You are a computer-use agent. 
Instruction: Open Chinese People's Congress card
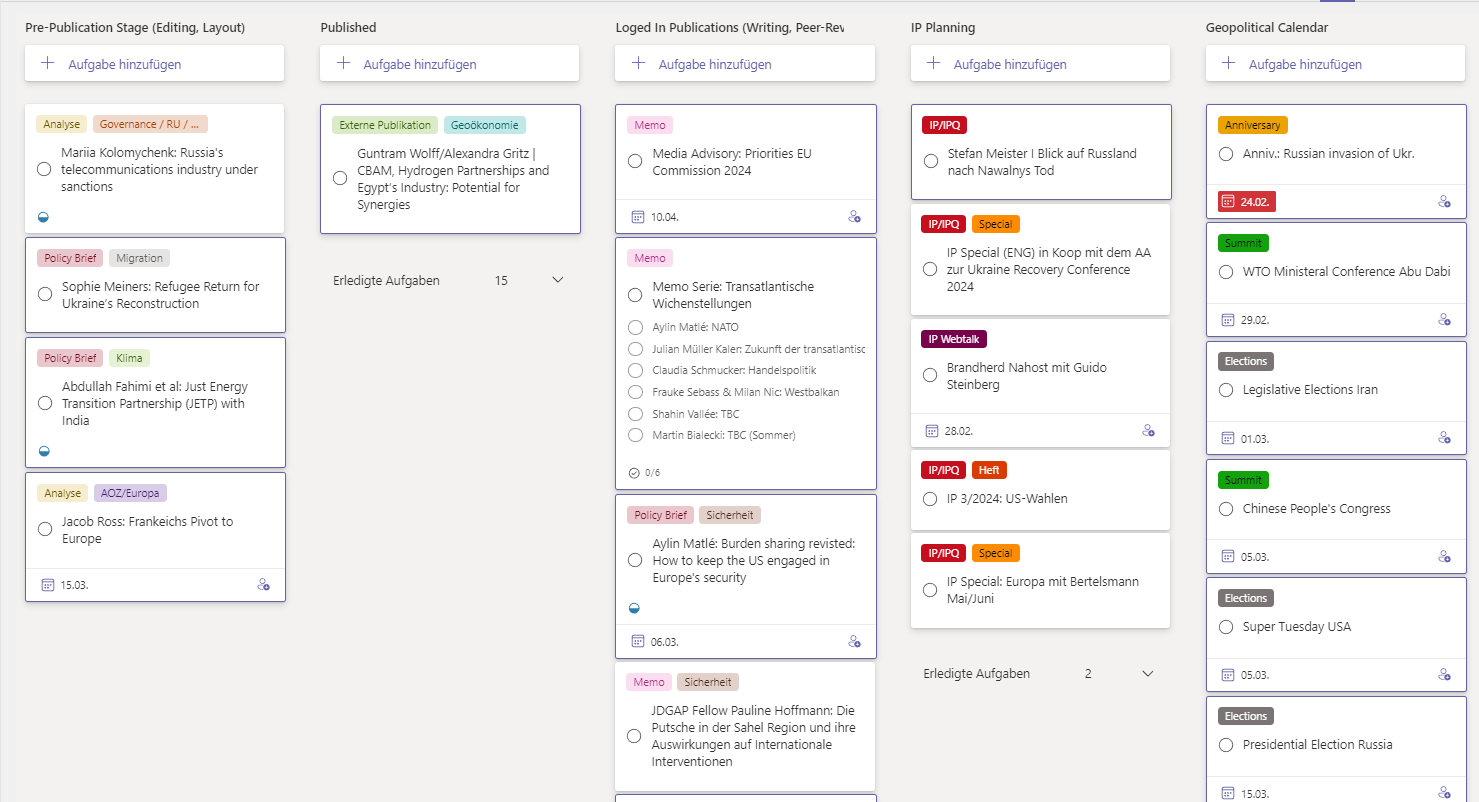coord(1316,509)
